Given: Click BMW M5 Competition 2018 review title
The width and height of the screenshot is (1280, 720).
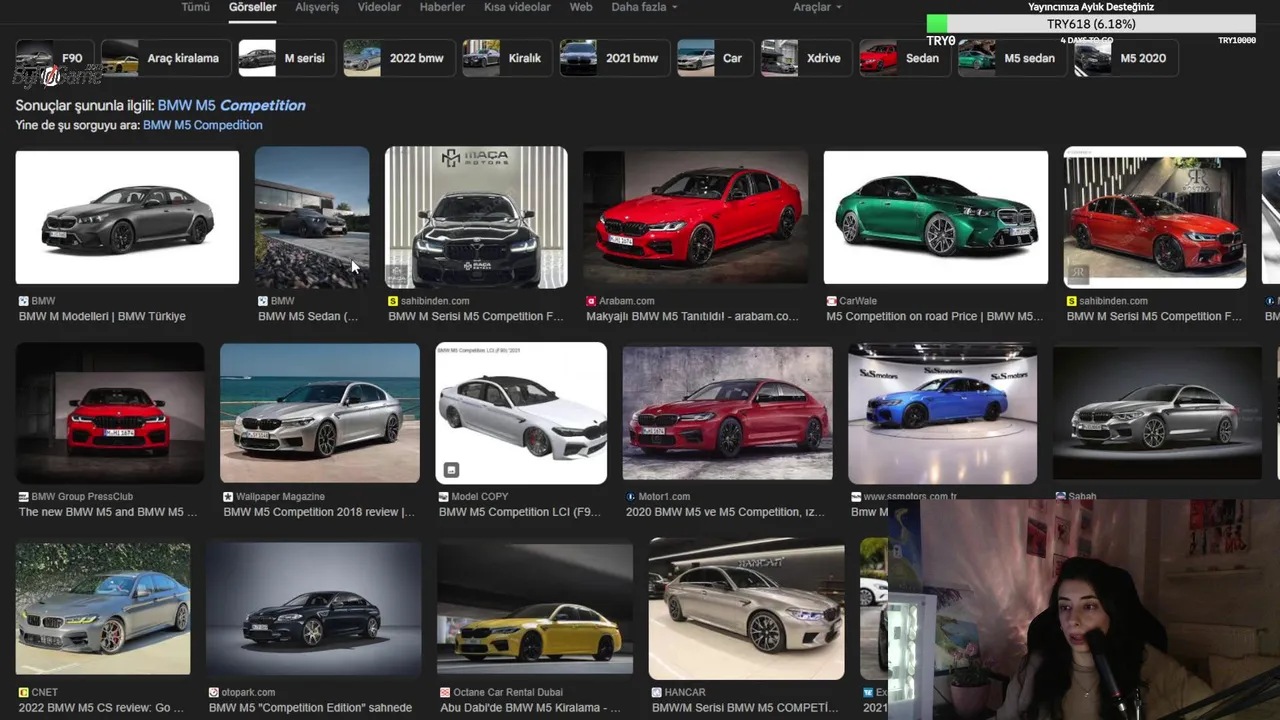Looking at the screenshot, I should (x=318, y=512).
